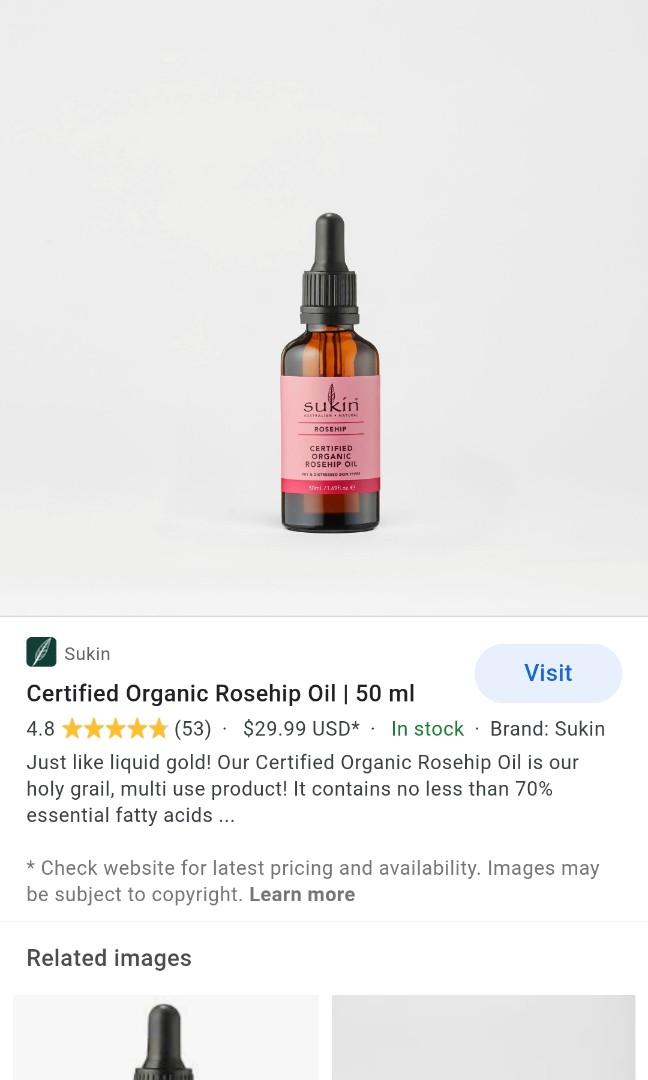Tap the pink Sukin bottle label
This screenshot has height=1080, width=648.
(x=330, y=434)
